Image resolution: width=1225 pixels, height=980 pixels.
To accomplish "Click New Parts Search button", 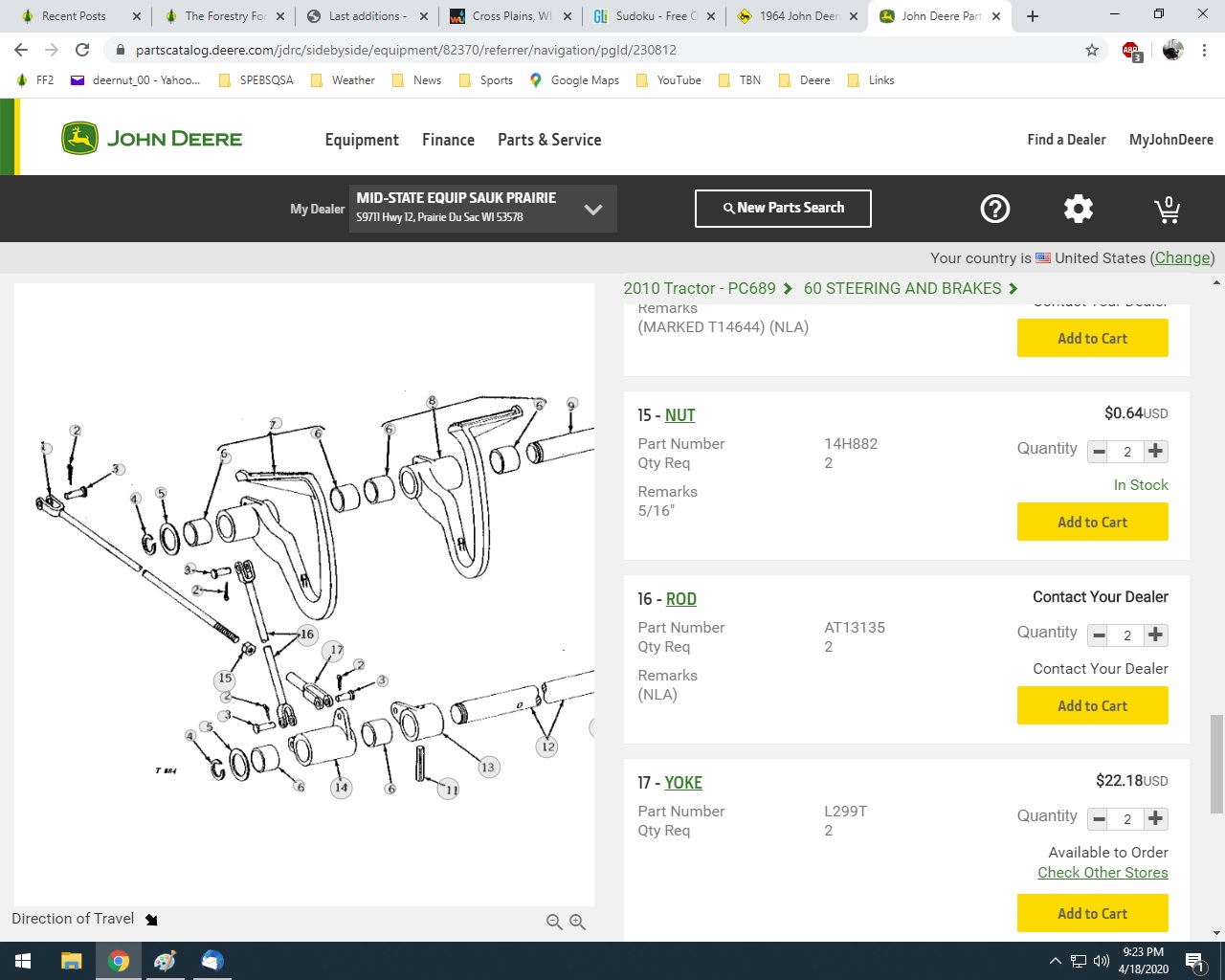I will pyautogui.click(x=783, y=208).
